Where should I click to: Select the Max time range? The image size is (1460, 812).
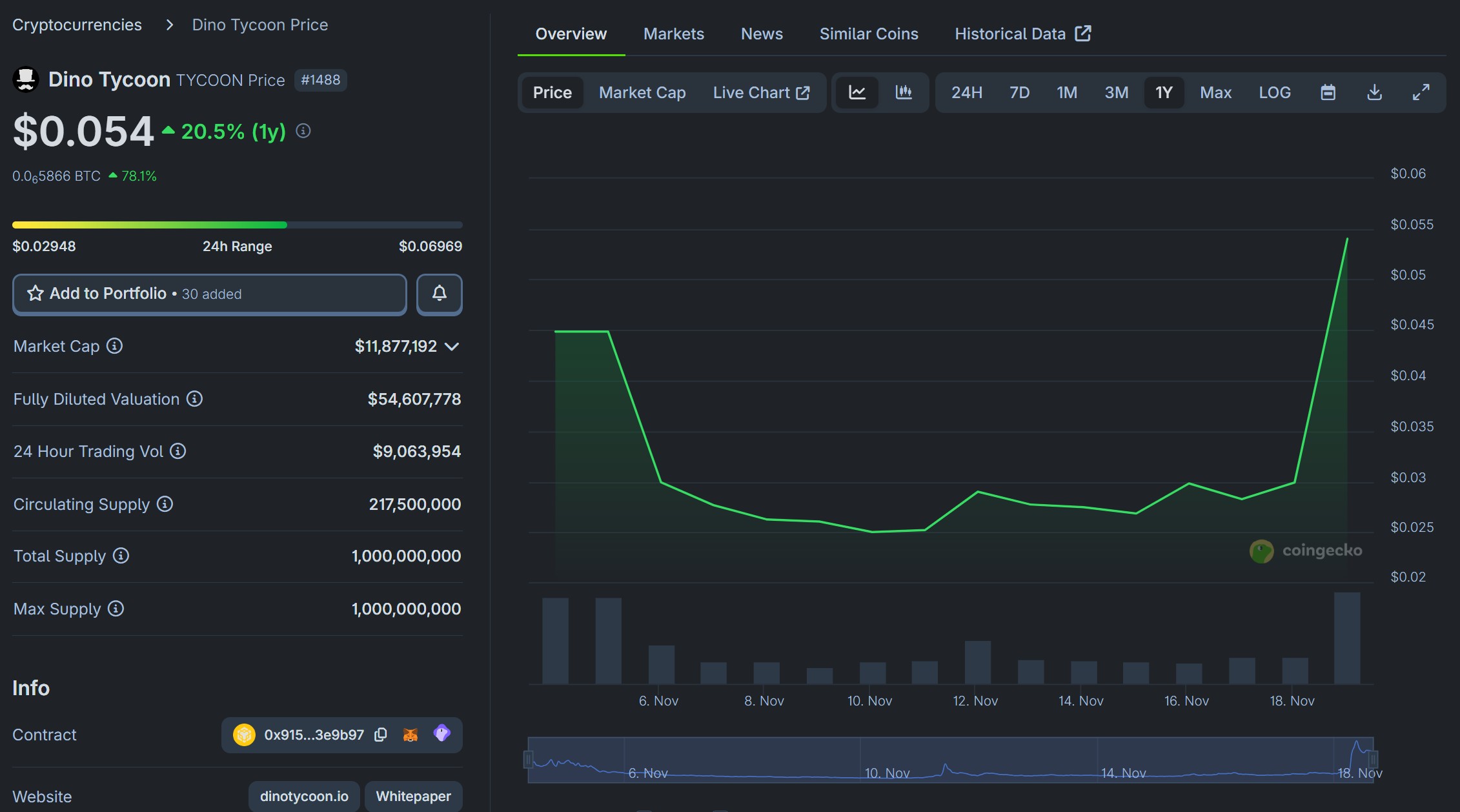pyautogui.click(x=1215, y=92)
